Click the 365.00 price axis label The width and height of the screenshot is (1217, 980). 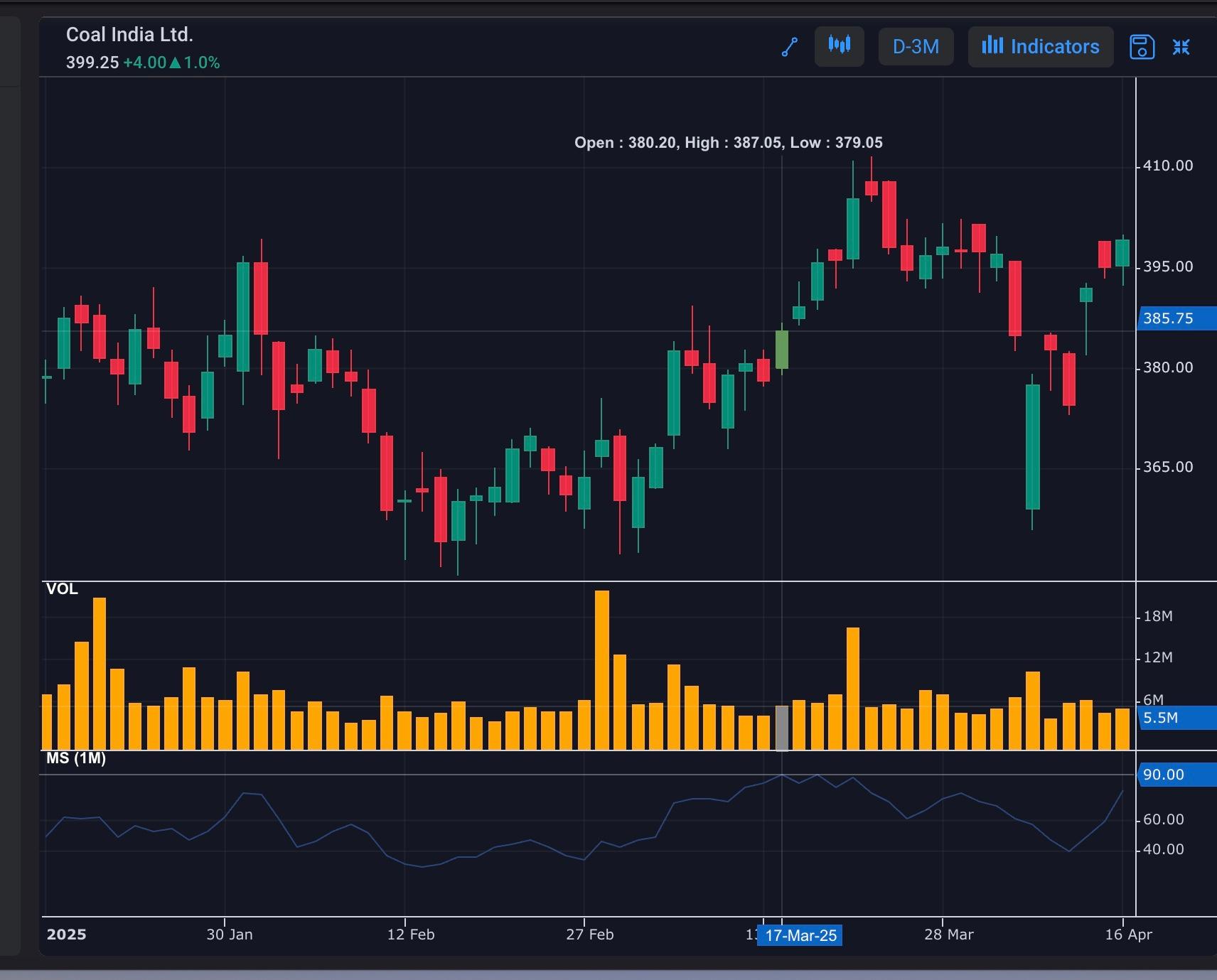click(x=1168, y=467)
